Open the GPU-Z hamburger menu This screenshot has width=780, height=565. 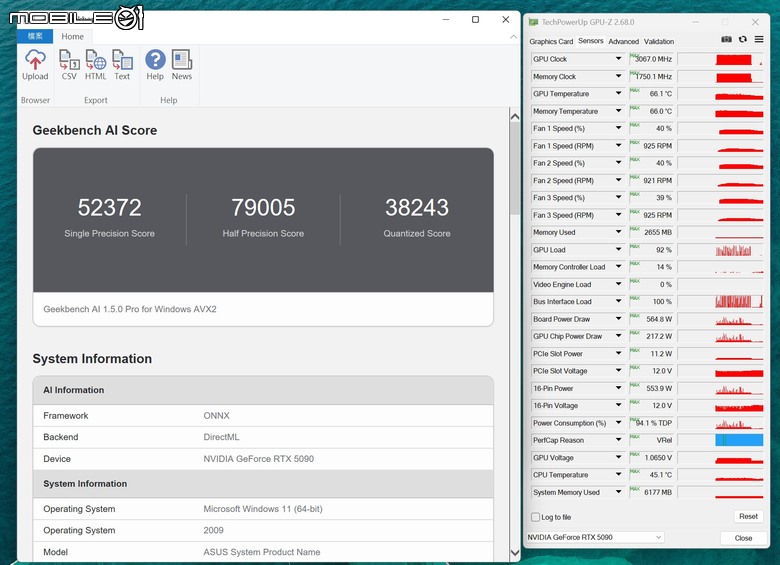pyautogui.click(x=759, y=39)
